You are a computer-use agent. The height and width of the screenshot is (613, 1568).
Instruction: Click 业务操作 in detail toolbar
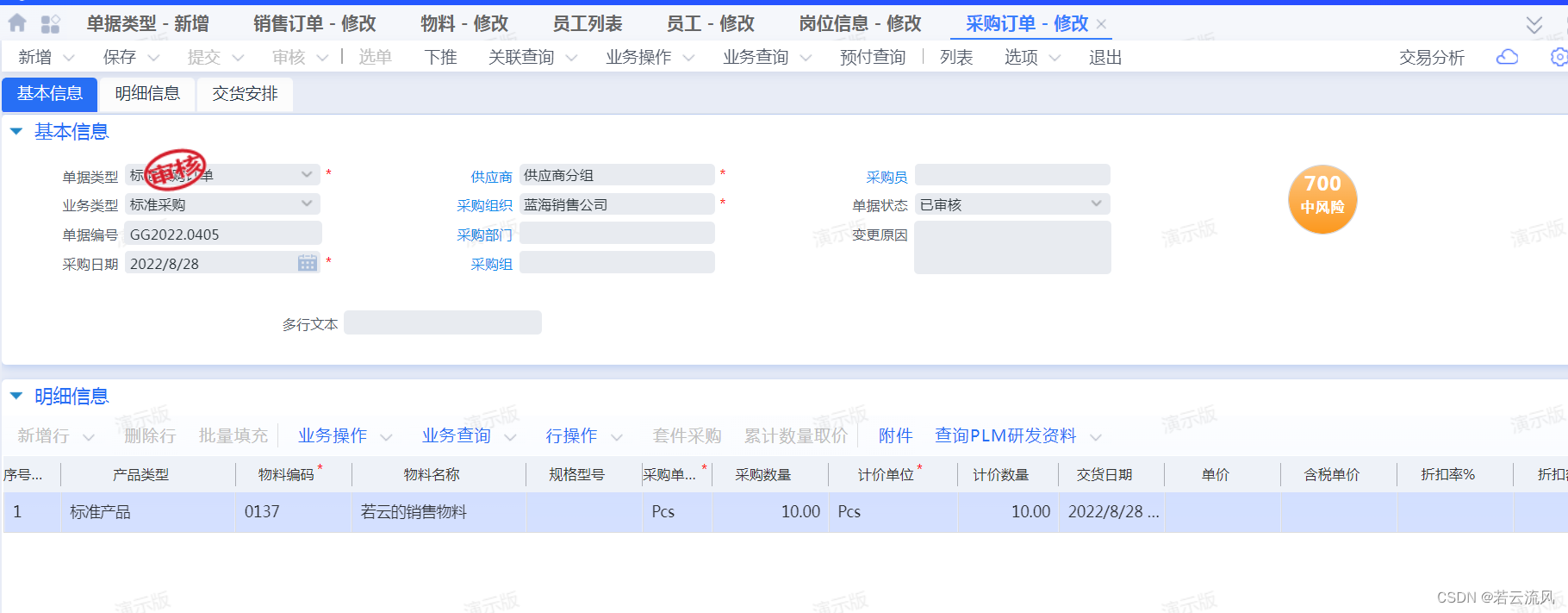click(333, 436)
